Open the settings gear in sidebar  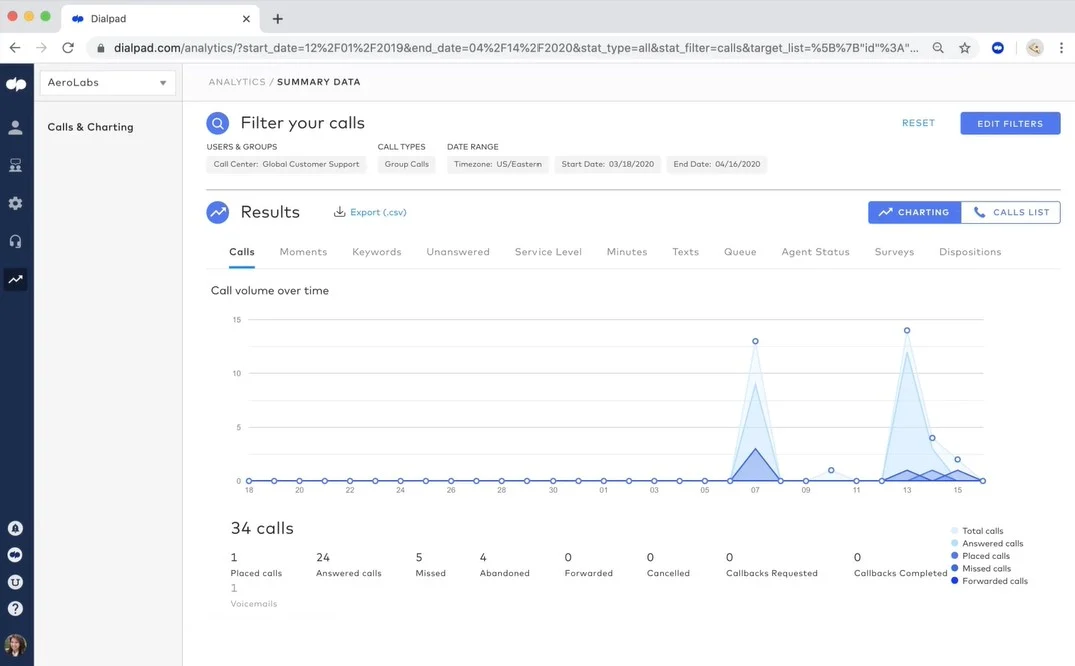tap(15, 203)
